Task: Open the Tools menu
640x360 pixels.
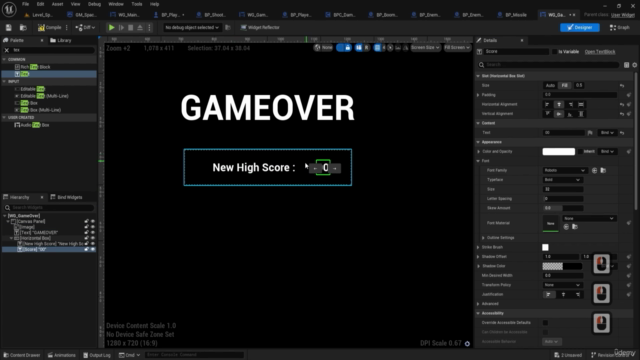Action: pyautogui.click(x=137, y=4)
